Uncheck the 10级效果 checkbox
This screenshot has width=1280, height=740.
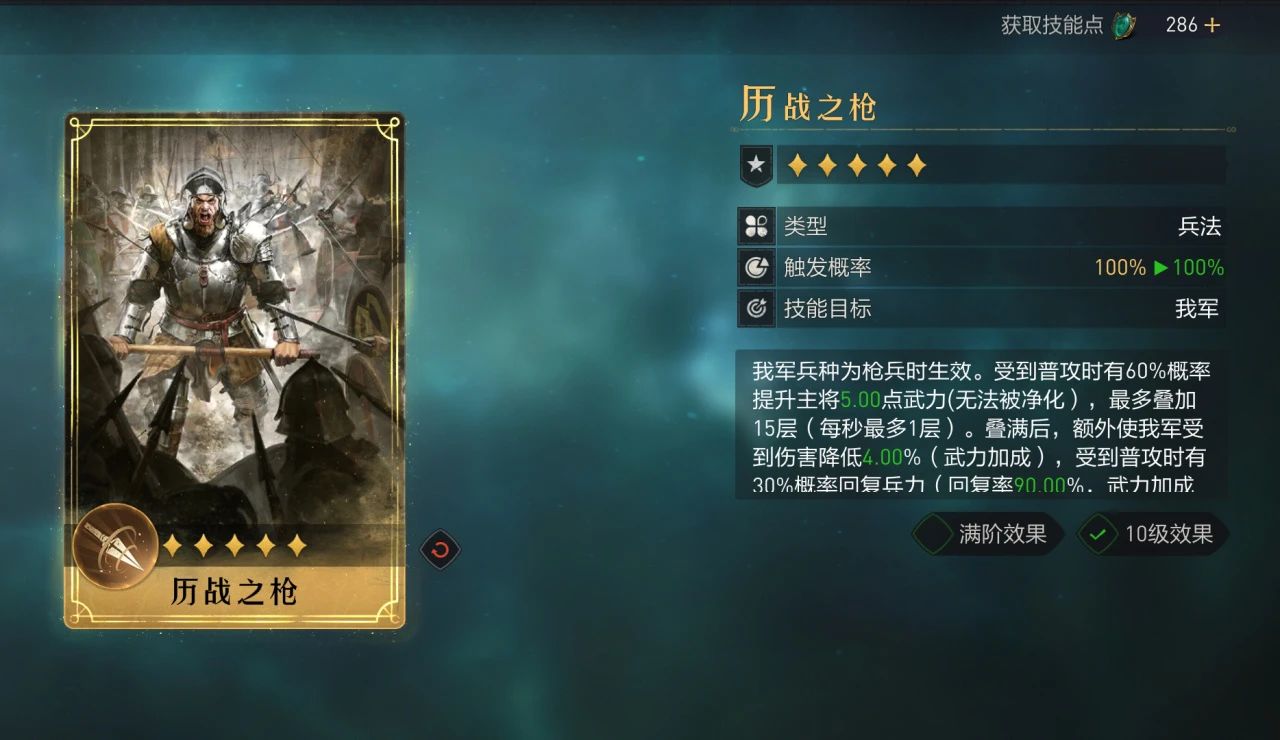(1097, 534)
